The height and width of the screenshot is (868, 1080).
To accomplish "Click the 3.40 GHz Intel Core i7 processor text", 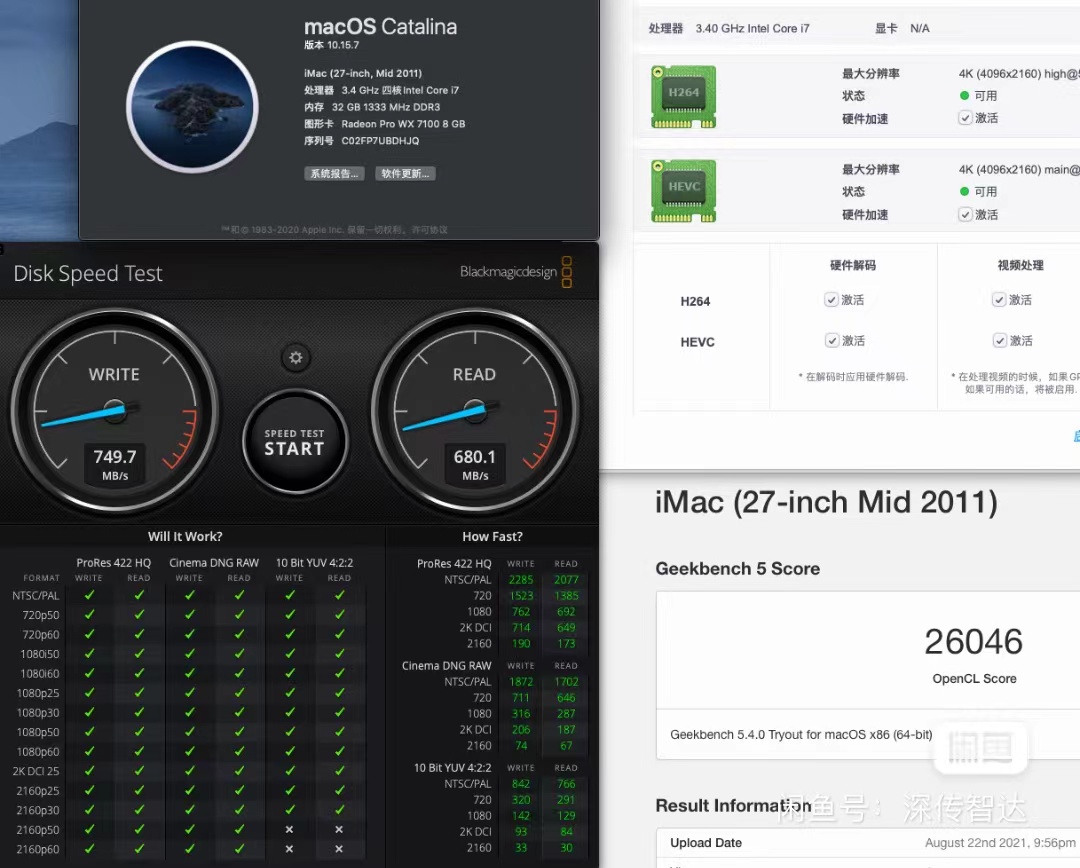I will pyautogui.click(x=752, y=28).
